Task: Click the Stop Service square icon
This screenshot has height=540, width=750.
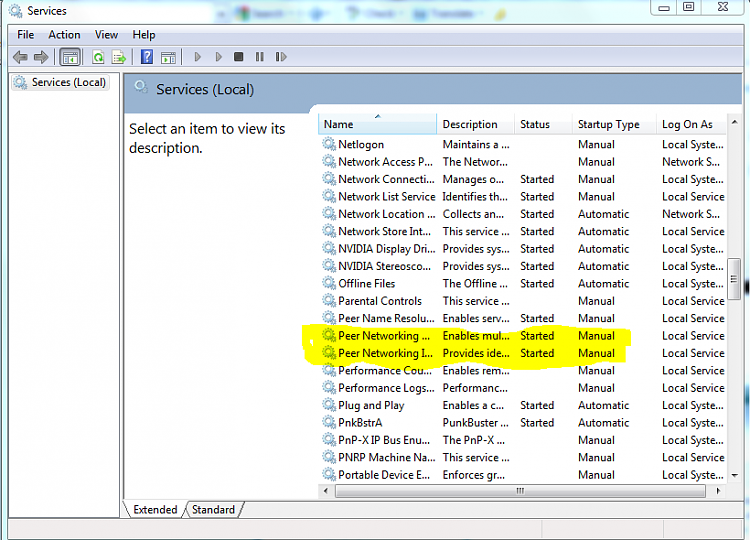Action: (238, 57)
